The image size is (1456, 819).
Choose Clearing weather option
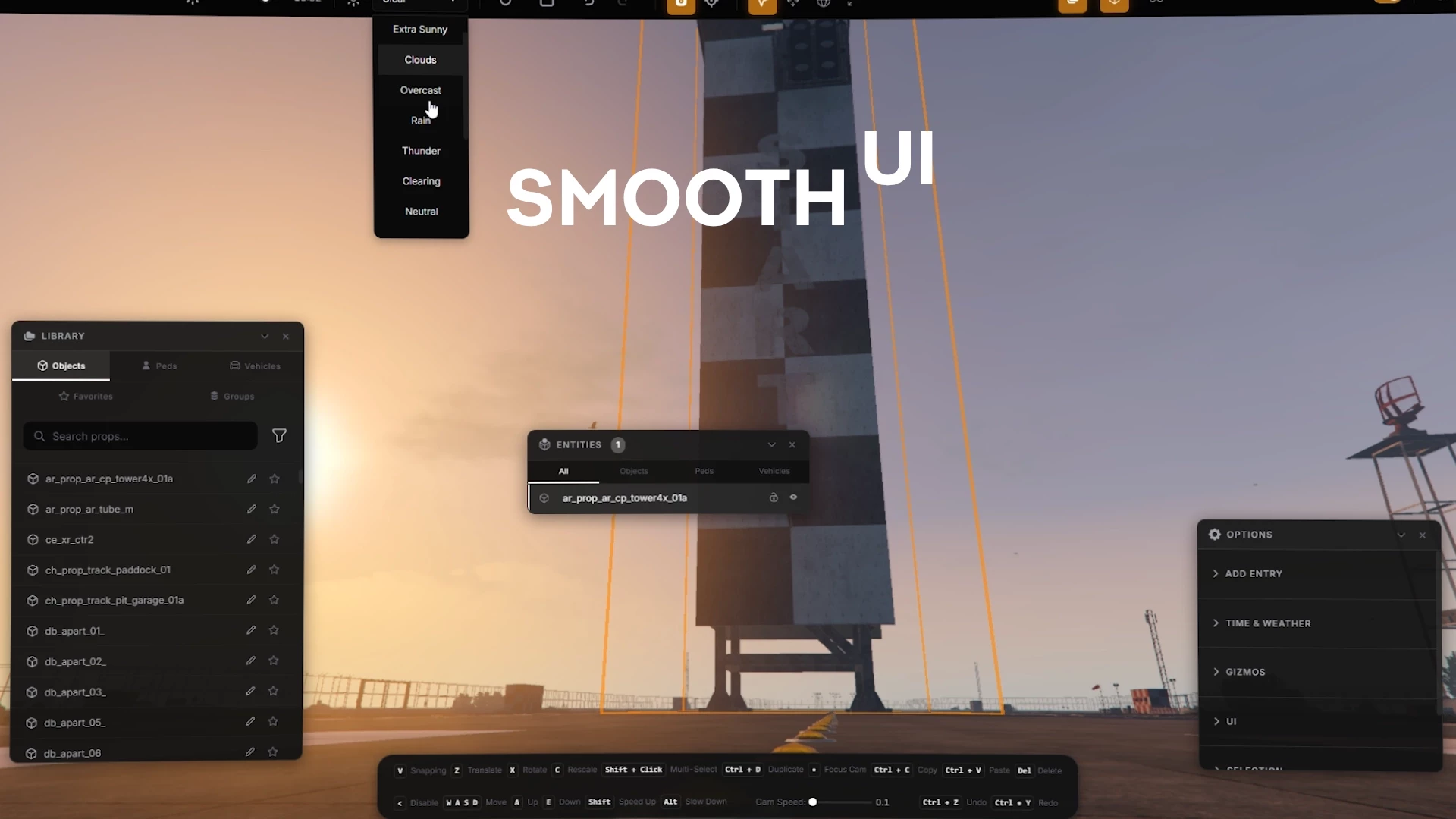tap(421, 181)
